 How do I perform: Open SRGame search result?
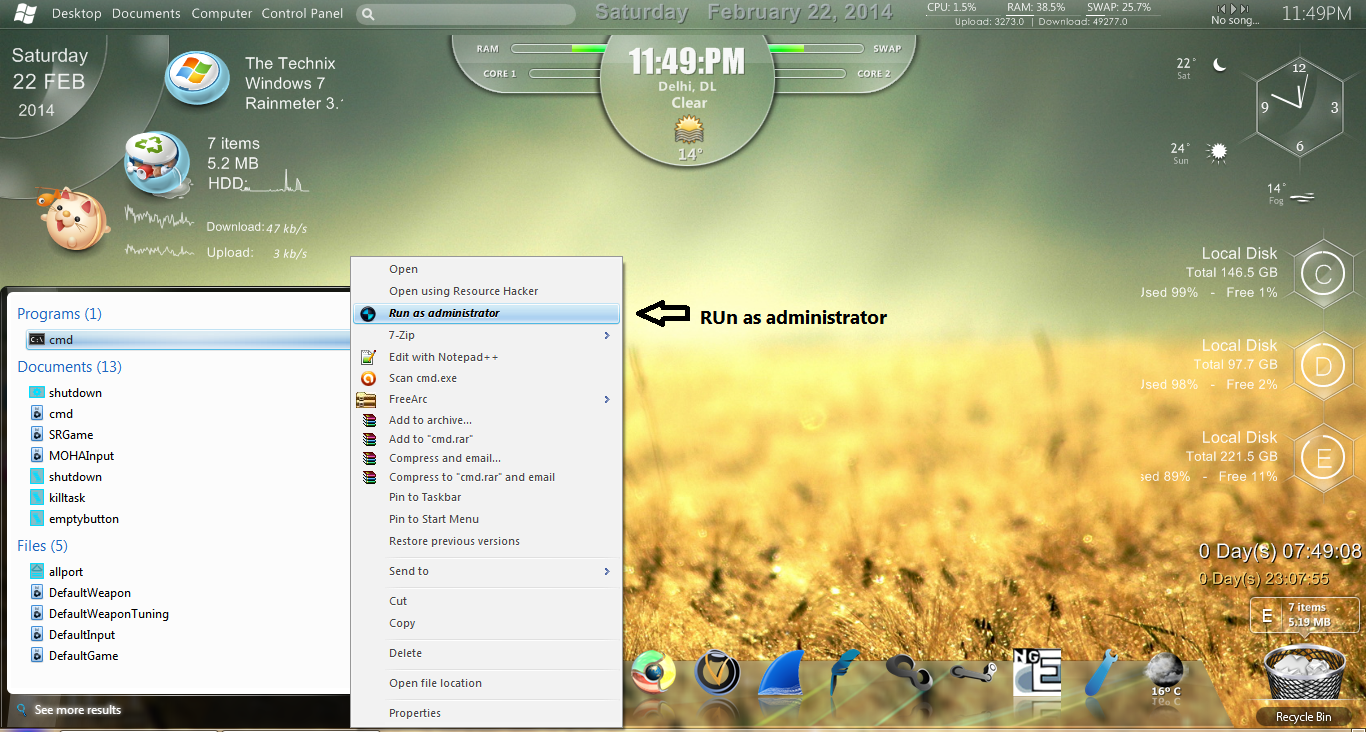[x=71, y=435]
